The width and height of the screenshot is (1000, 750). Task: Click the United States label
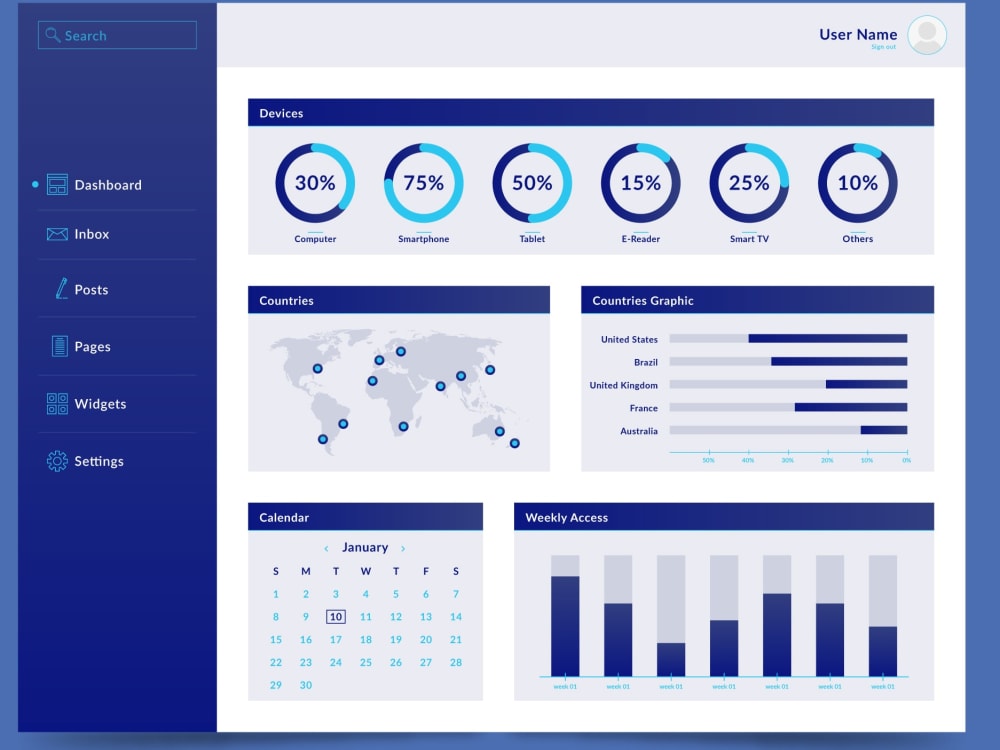(629, 339)
